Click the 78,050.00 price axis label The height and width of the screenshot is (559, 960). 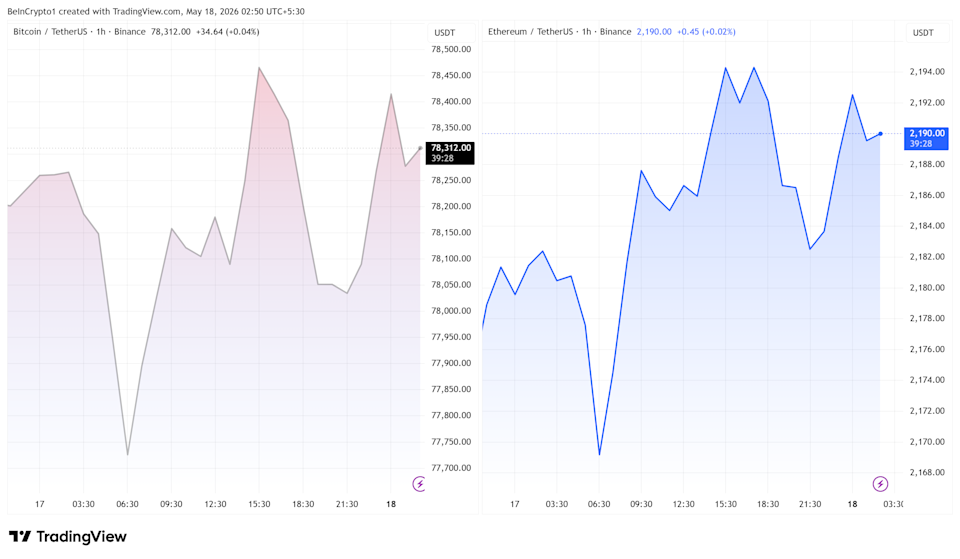(451, 285)
